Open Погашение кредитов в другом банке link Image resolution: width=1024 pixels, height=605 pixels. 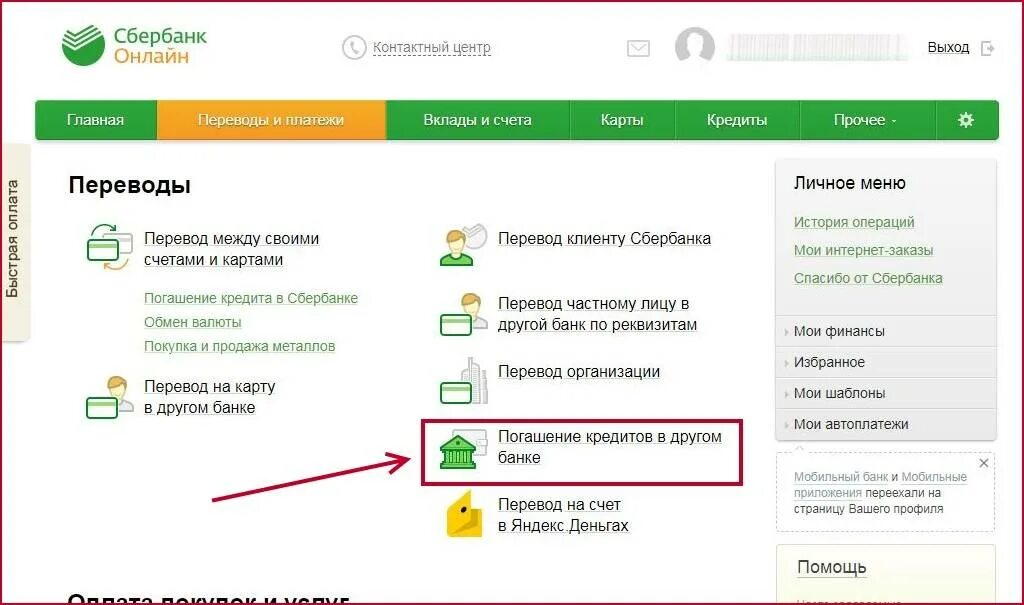(609, 447)
